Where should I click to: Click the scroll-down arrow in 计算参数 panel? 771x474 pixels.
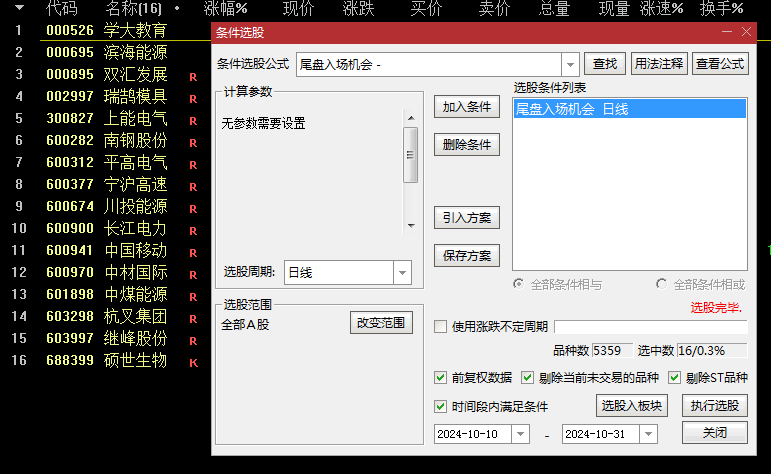coord(411,226)
